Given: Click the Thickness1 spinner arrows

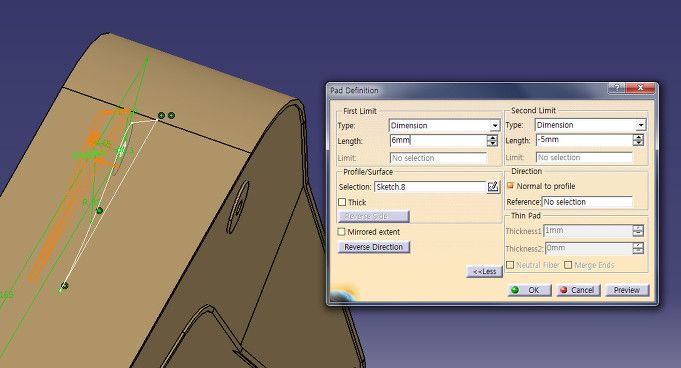Looking at the screenshot, I should tap(638, 231).
